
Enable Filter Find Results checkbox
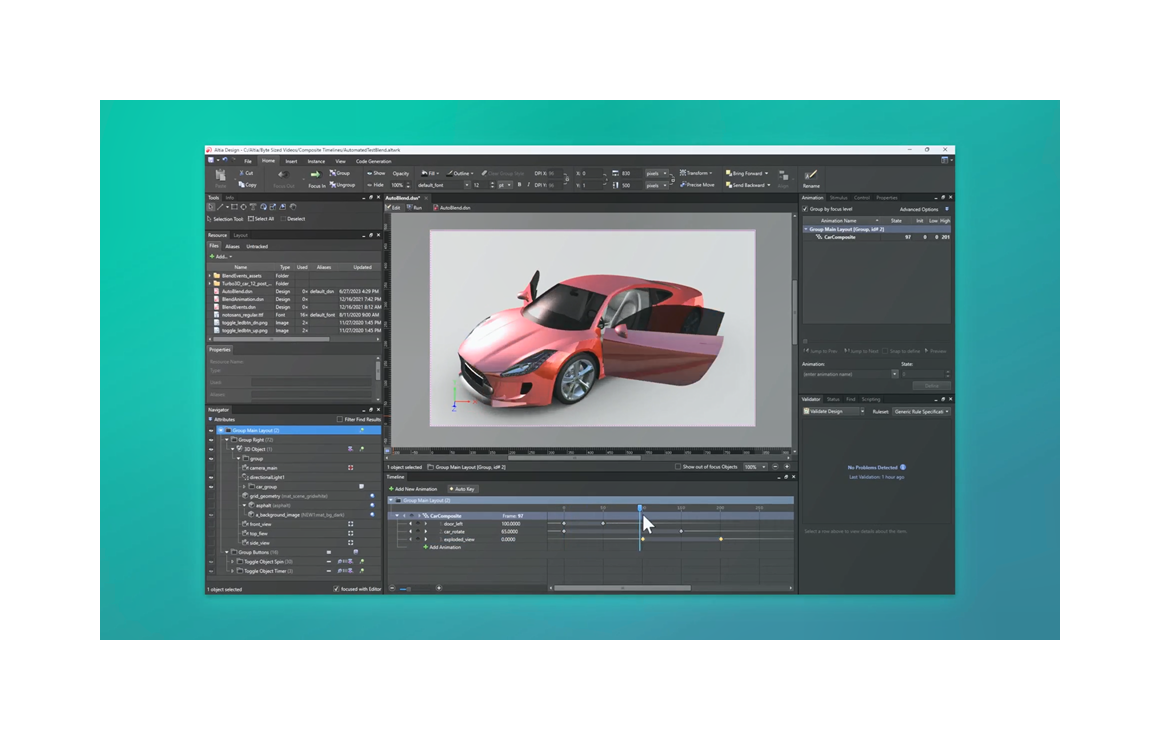[x=340, y=419]
